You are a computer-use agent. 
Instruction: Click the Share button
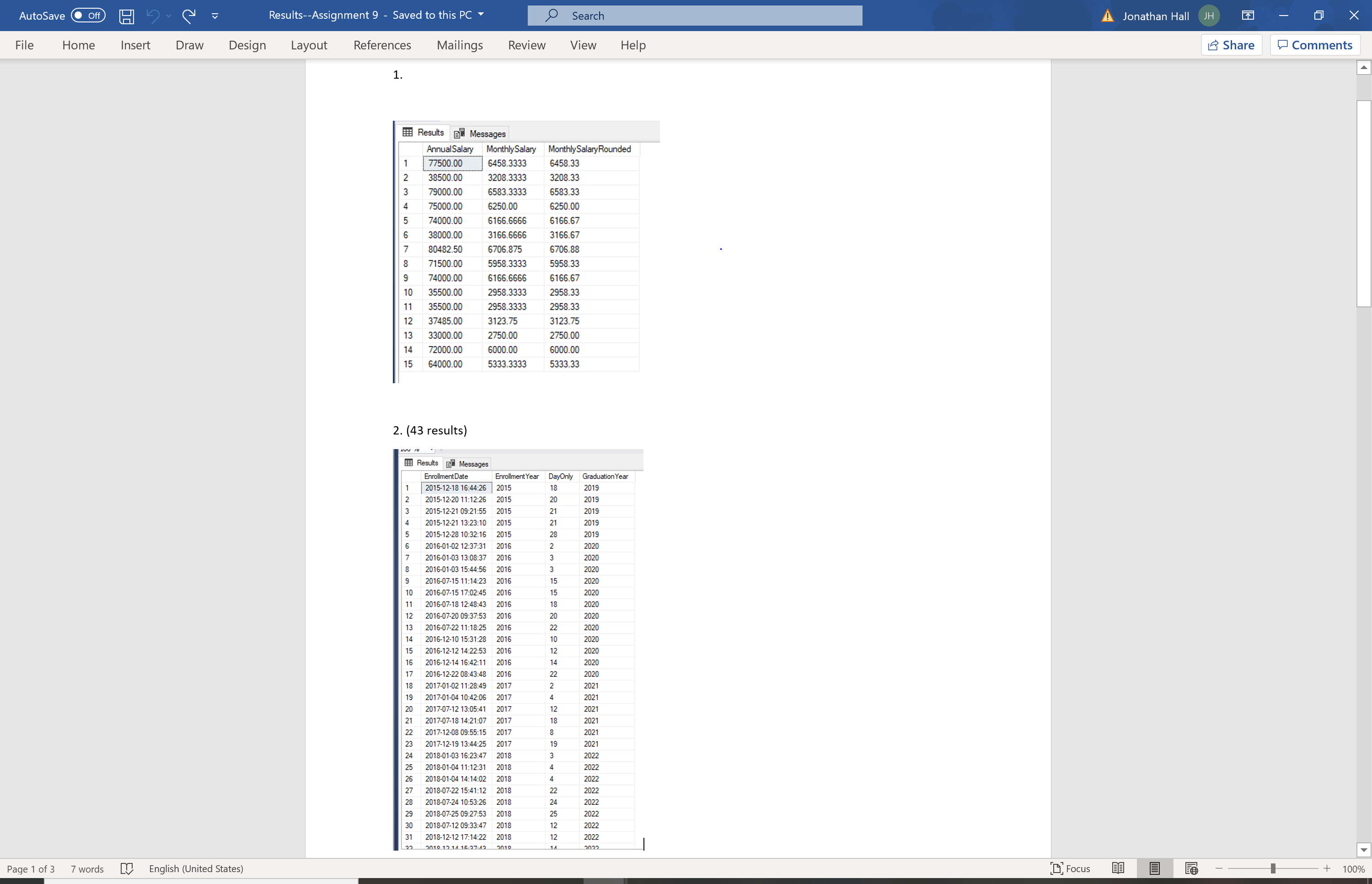click(x=1231, y=45)
